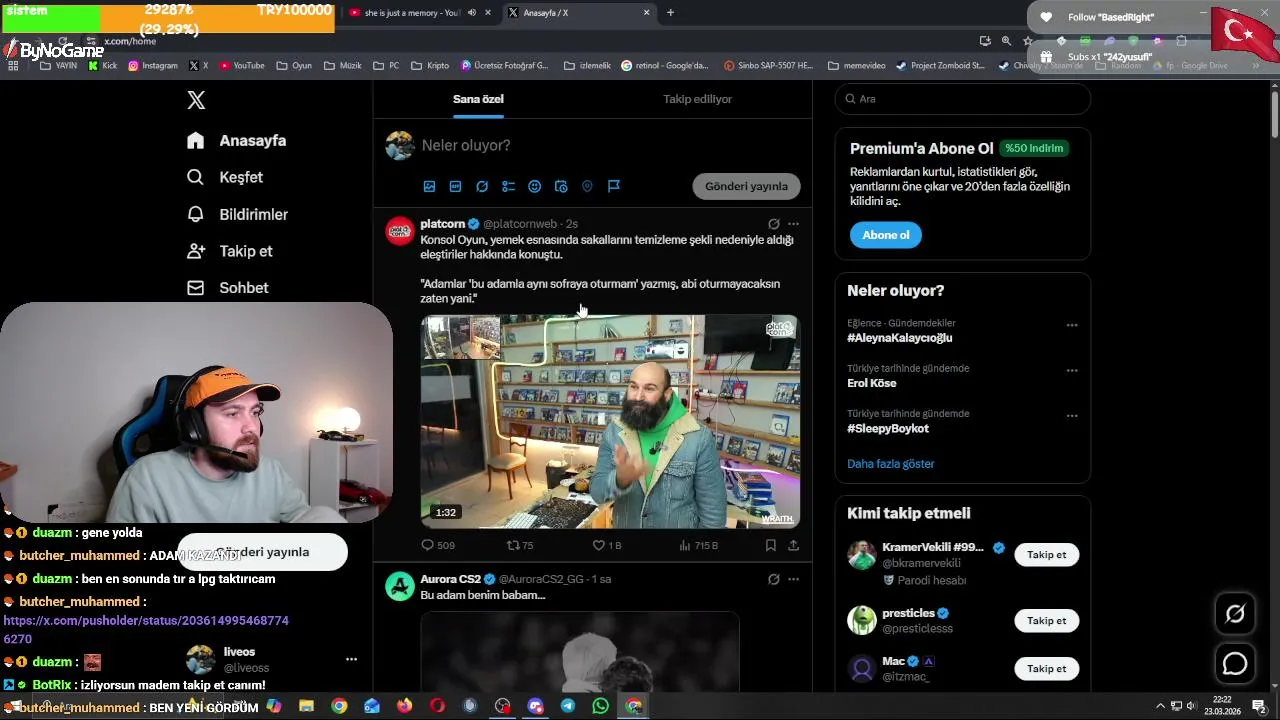Tag a location in composer

587,186
